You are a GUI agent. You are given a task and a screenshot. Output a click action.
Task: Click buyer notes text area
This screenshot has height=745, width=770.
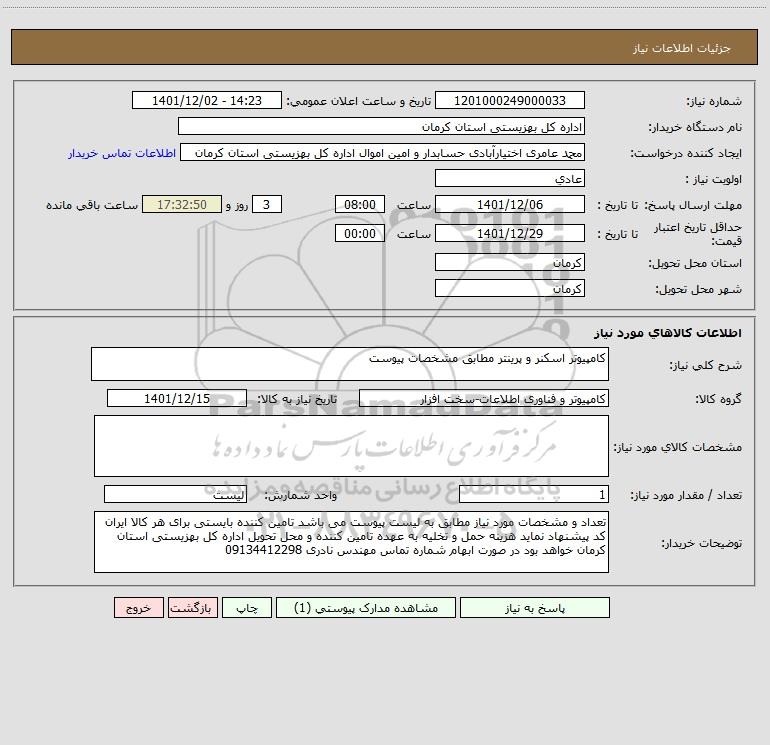coord(351,542)
